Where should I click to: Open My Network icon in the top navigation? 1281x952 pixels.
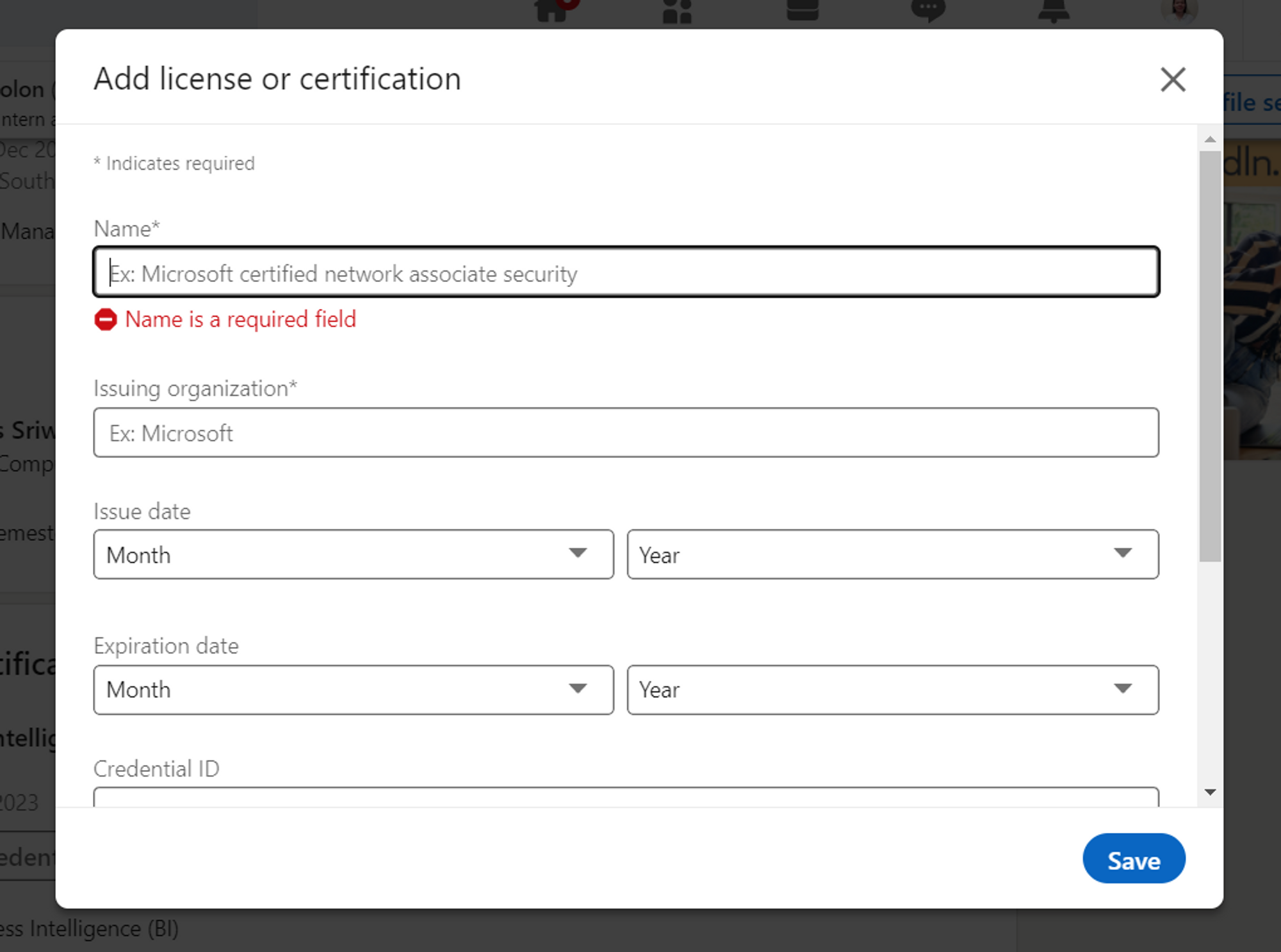677,10
